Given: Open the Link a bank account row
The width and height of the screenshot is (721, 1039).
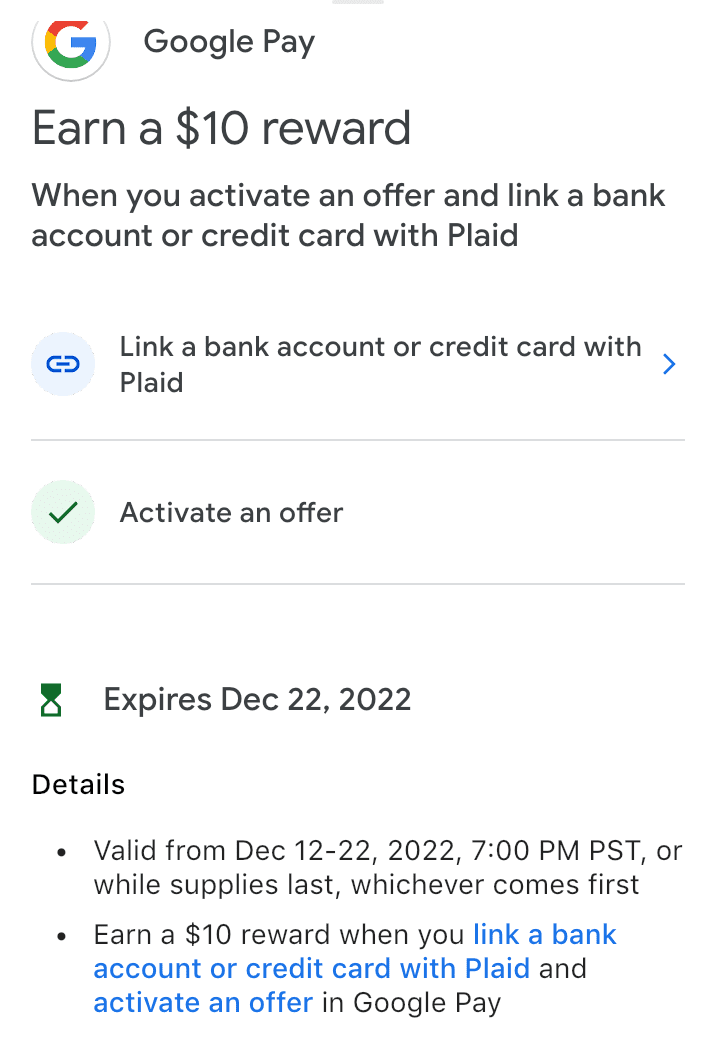Looking at the screenshot, I should coord(380,365).
